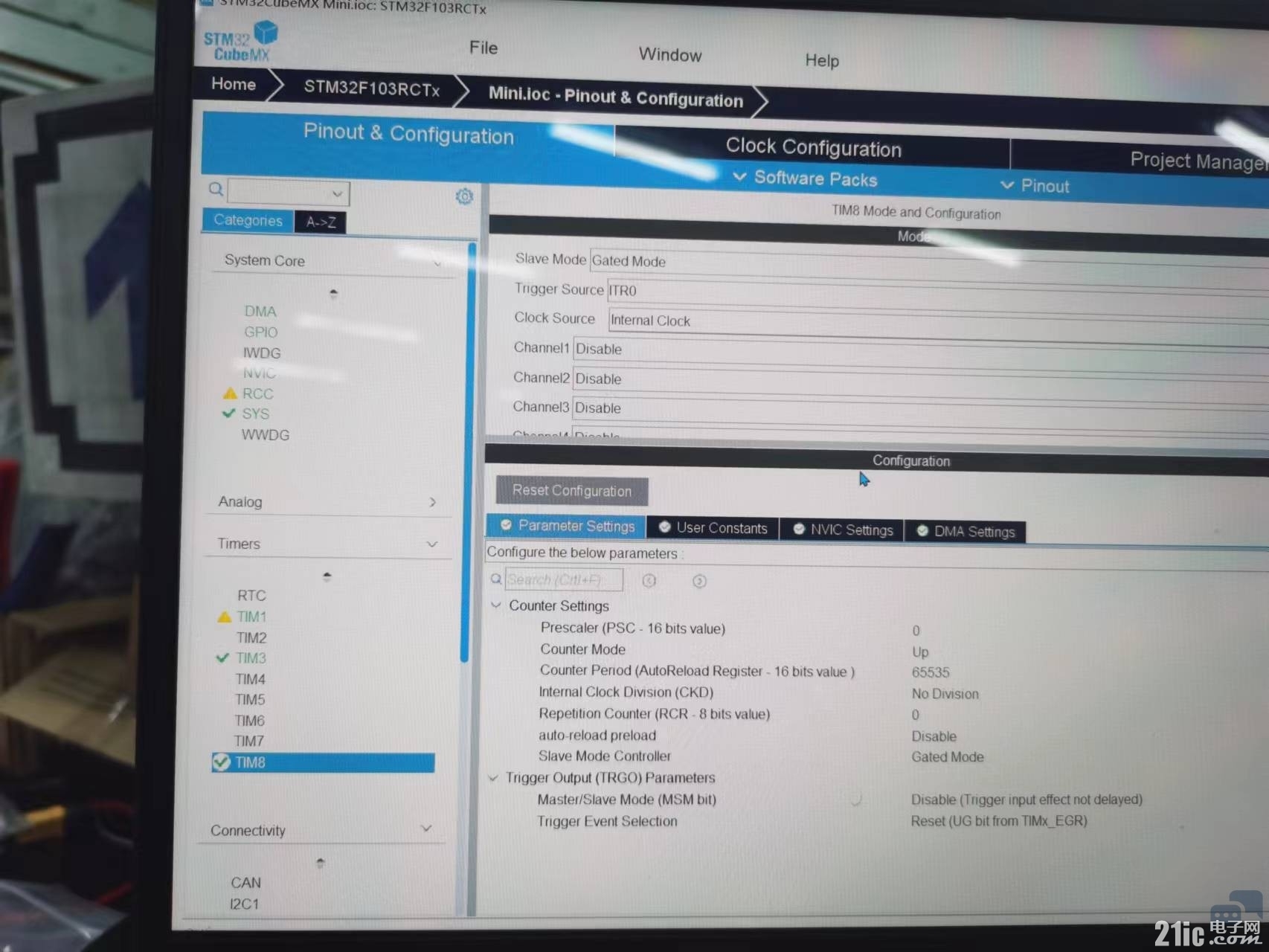The height and width of the screenshot is (952, 1269).
Task: Collapse Trigger Output (TRGO) Parameters group
Action: tap(493, 778)
